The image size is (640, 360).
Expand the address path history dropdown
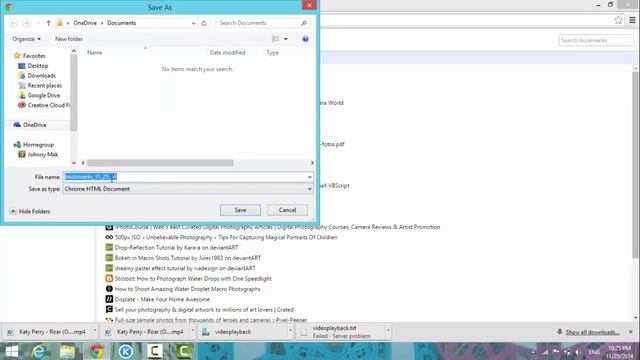[x=193, y=23]
